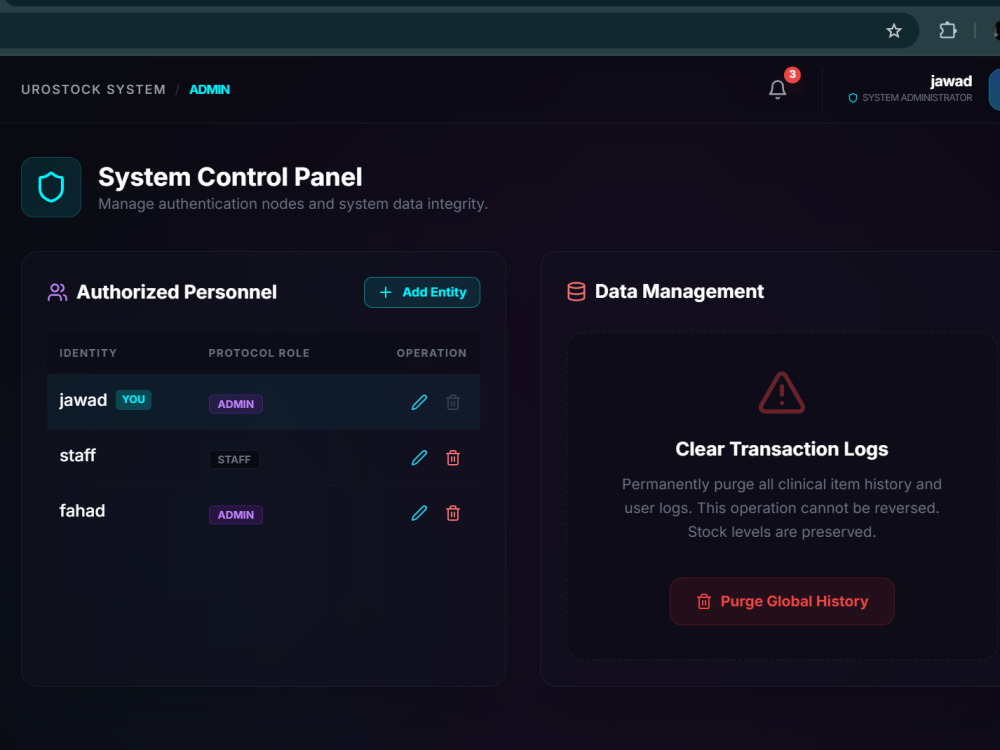Delete the staff user with the trash icon
Viewport: 1000px width, 750px height.
[453, 458]
